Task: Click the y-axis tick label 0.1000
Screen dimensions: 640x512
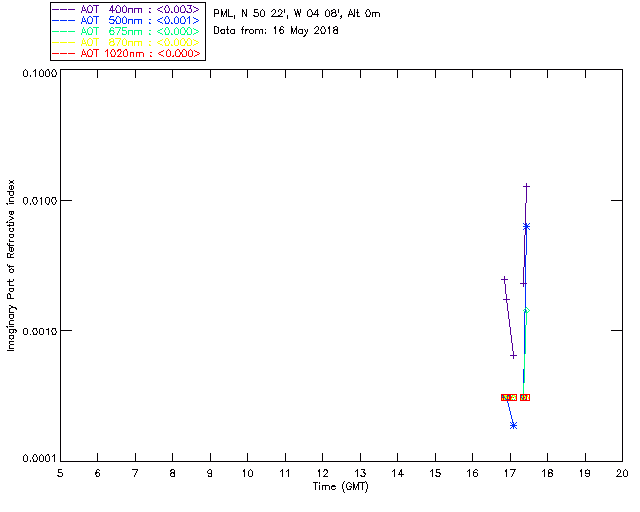Action: [39, 73]
